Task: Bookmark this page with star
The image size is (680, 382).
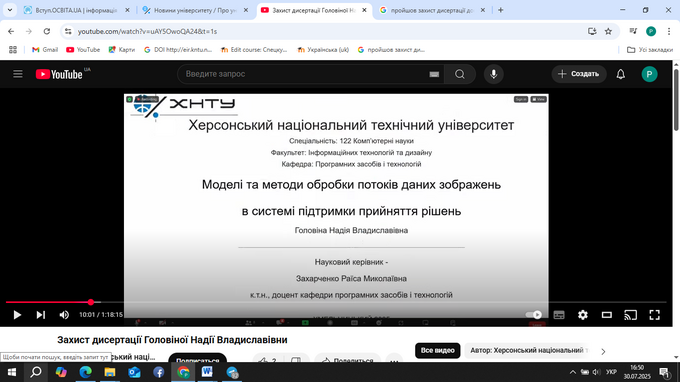Action: point(608,31)
